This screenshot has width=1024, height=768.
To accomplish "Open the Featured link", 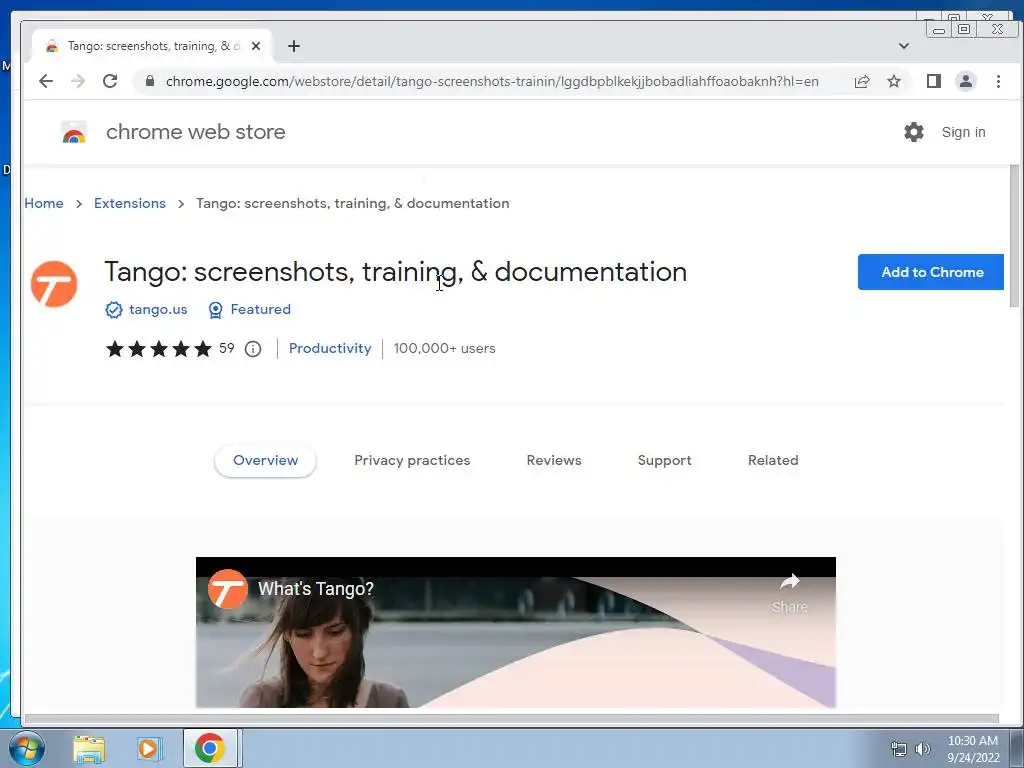I will tap(261, 310).
